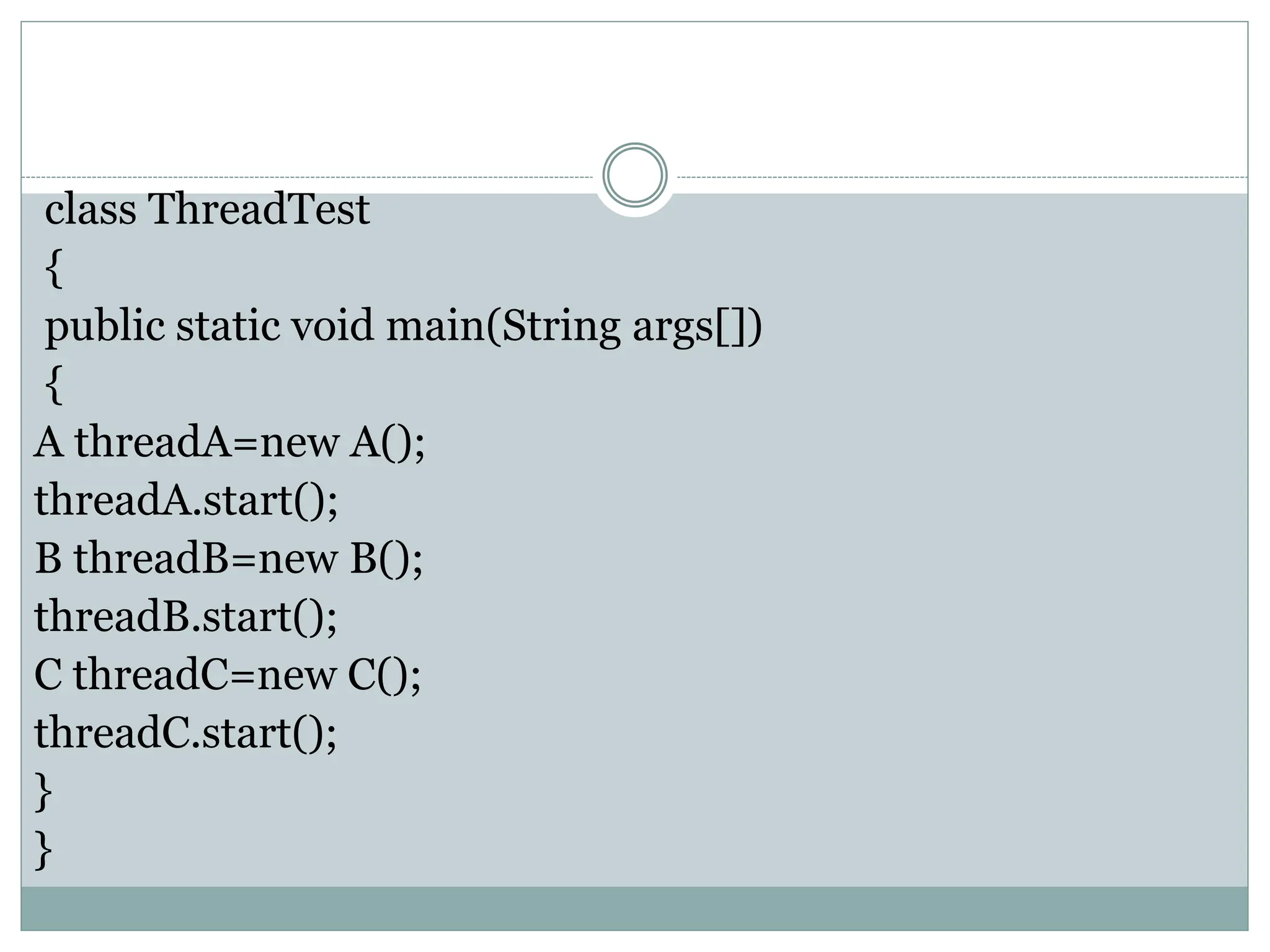
Task: Click the word 'void' in the code
Action: (x=332, y=326)
